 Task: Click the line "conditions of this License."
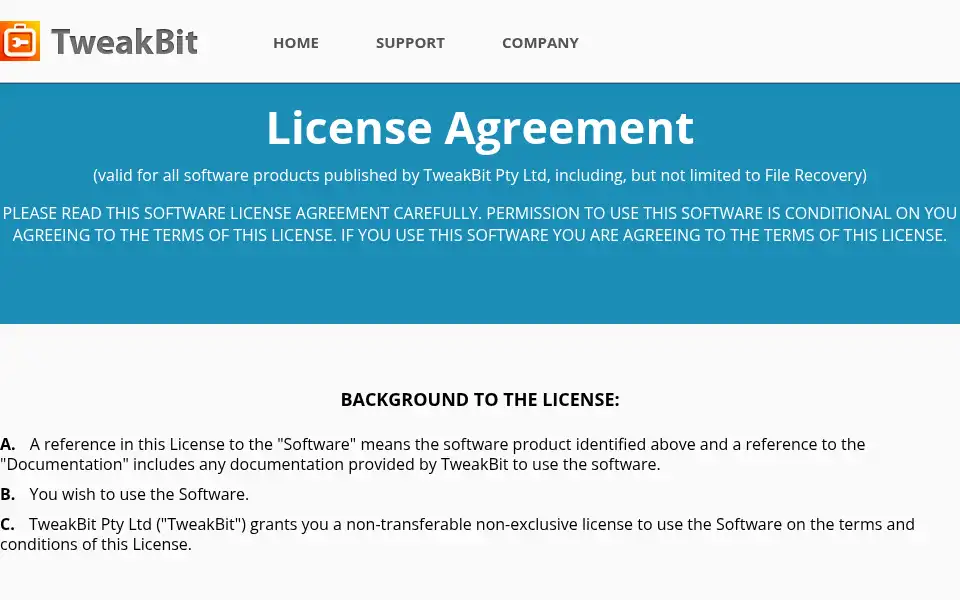point(96,544)
